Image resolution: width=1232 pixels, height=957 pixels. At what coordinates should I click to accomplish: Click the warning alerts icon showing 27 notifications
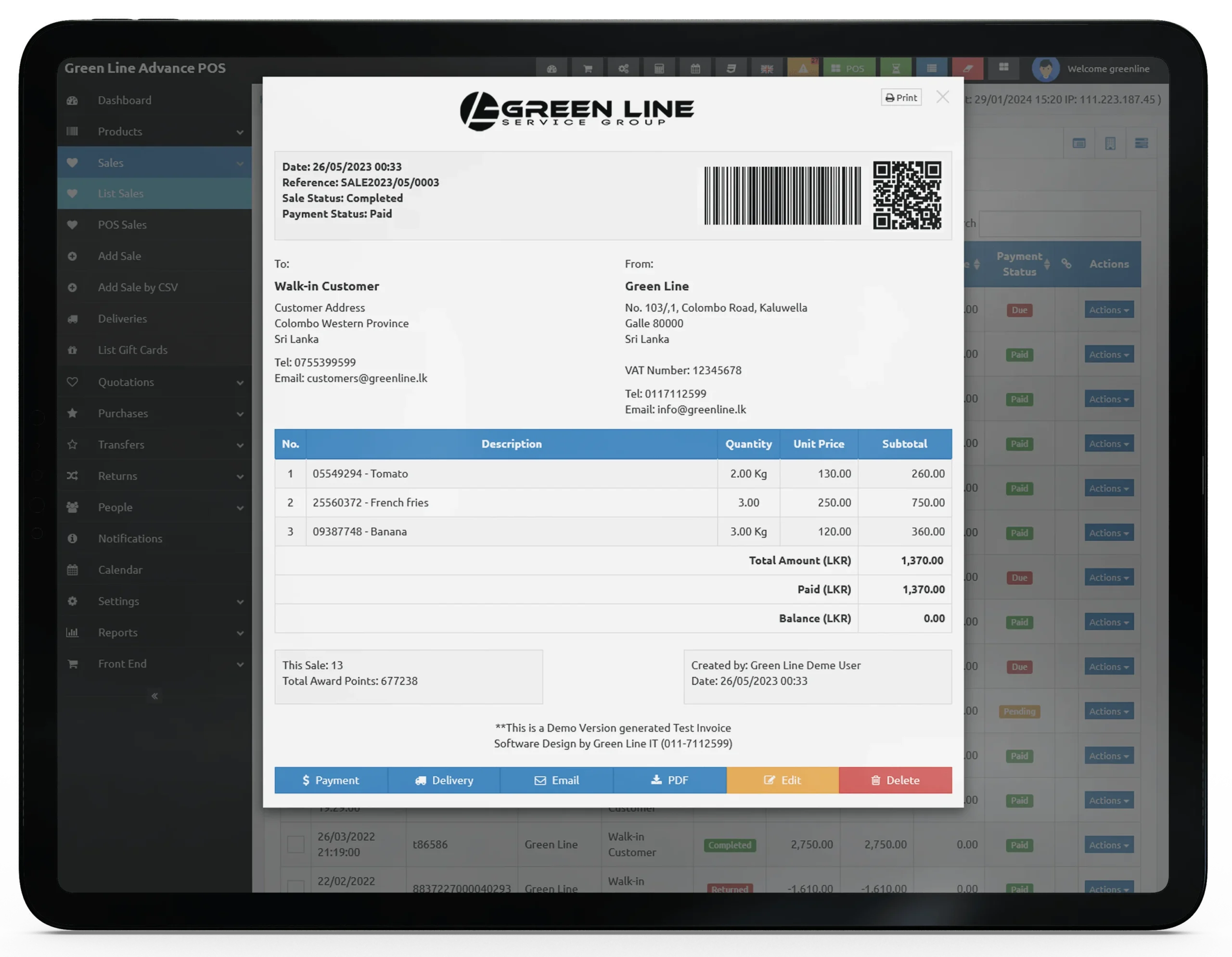803,68
